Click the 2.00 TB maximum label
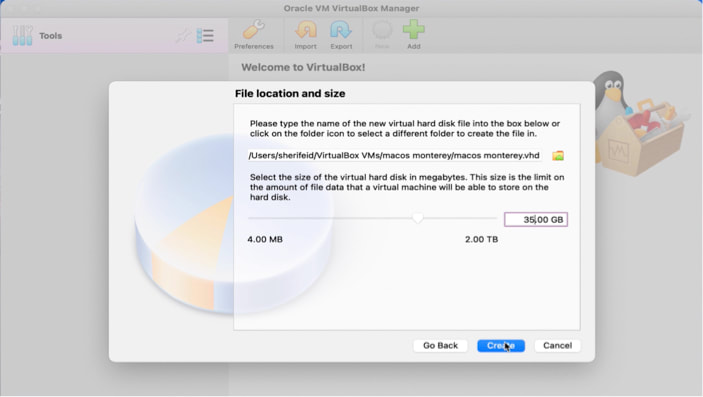The height and width of the screenshot is (397, 703). click(x=481, y=240)
